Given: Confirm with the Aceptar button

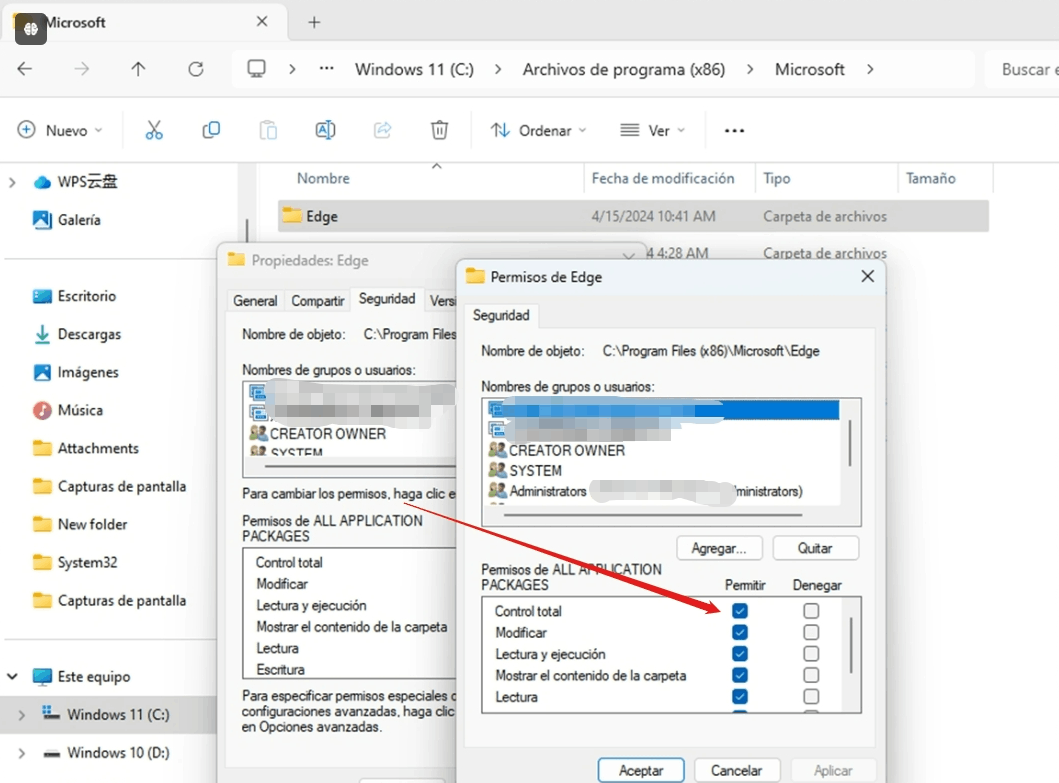Looking at the screenshot, I should coord(641,770).
